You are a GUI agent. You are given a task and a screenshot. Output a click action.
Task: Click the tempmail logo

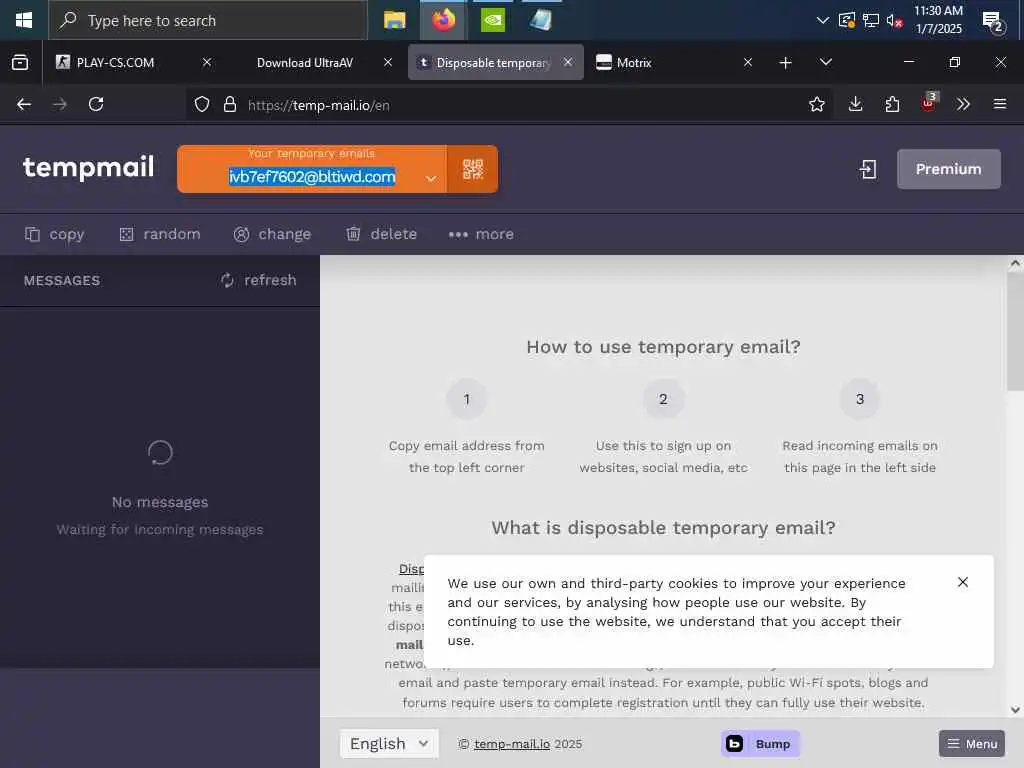(88, 168)
